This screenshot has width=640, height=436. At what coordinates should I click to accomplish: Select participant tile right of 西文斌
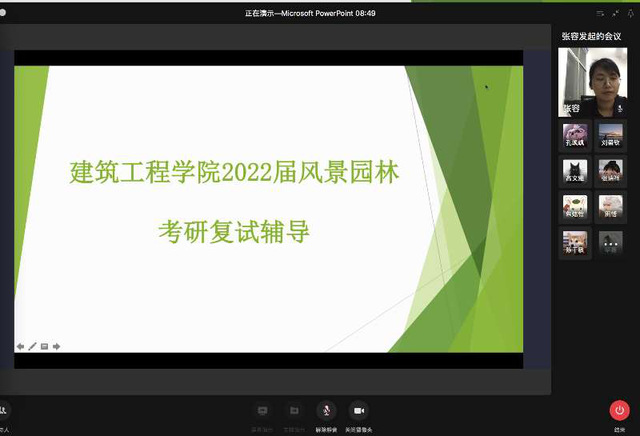coord(609,171)
